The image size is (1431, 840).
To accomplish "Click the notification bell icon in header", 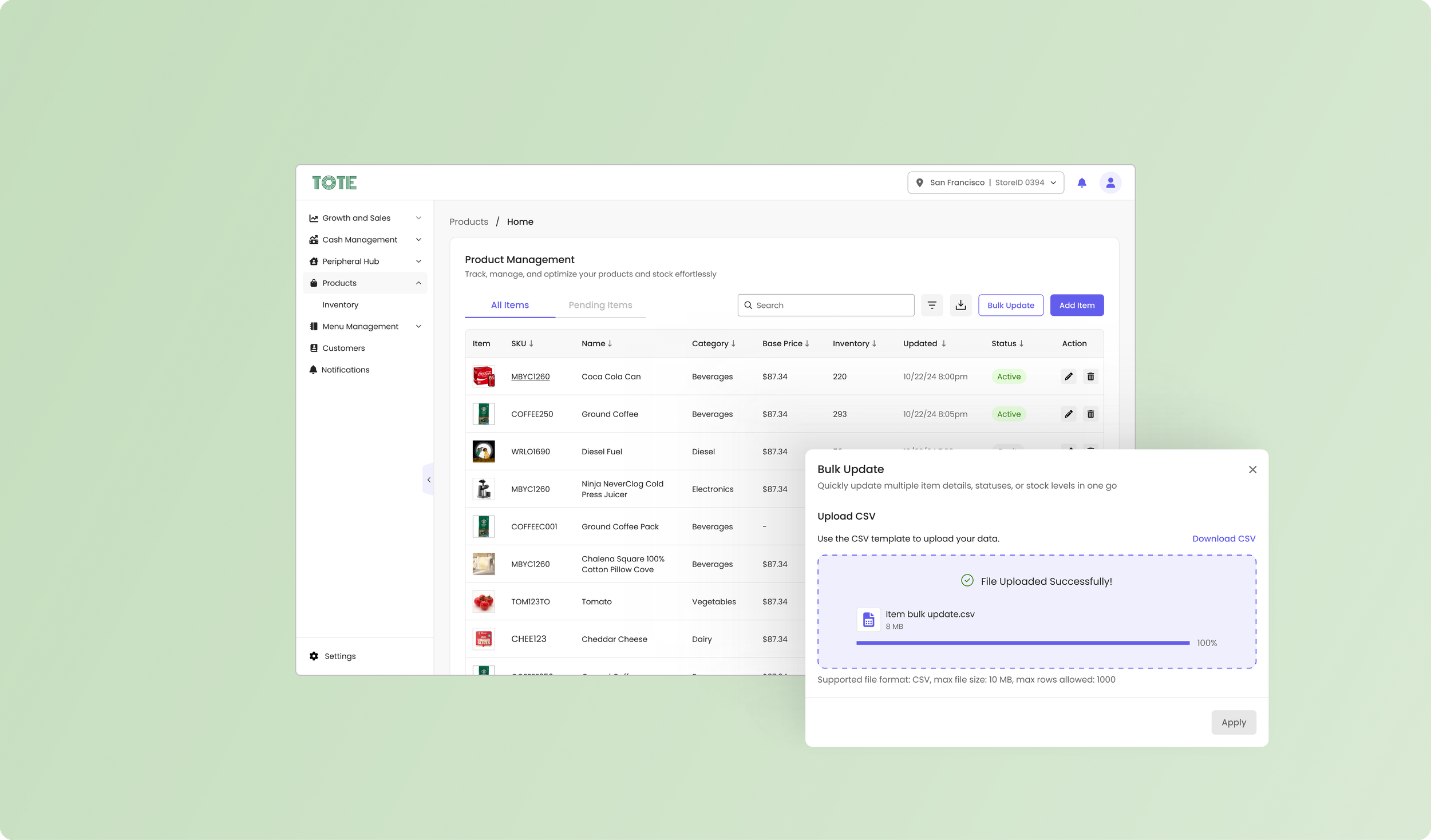I will point(1081,183).
